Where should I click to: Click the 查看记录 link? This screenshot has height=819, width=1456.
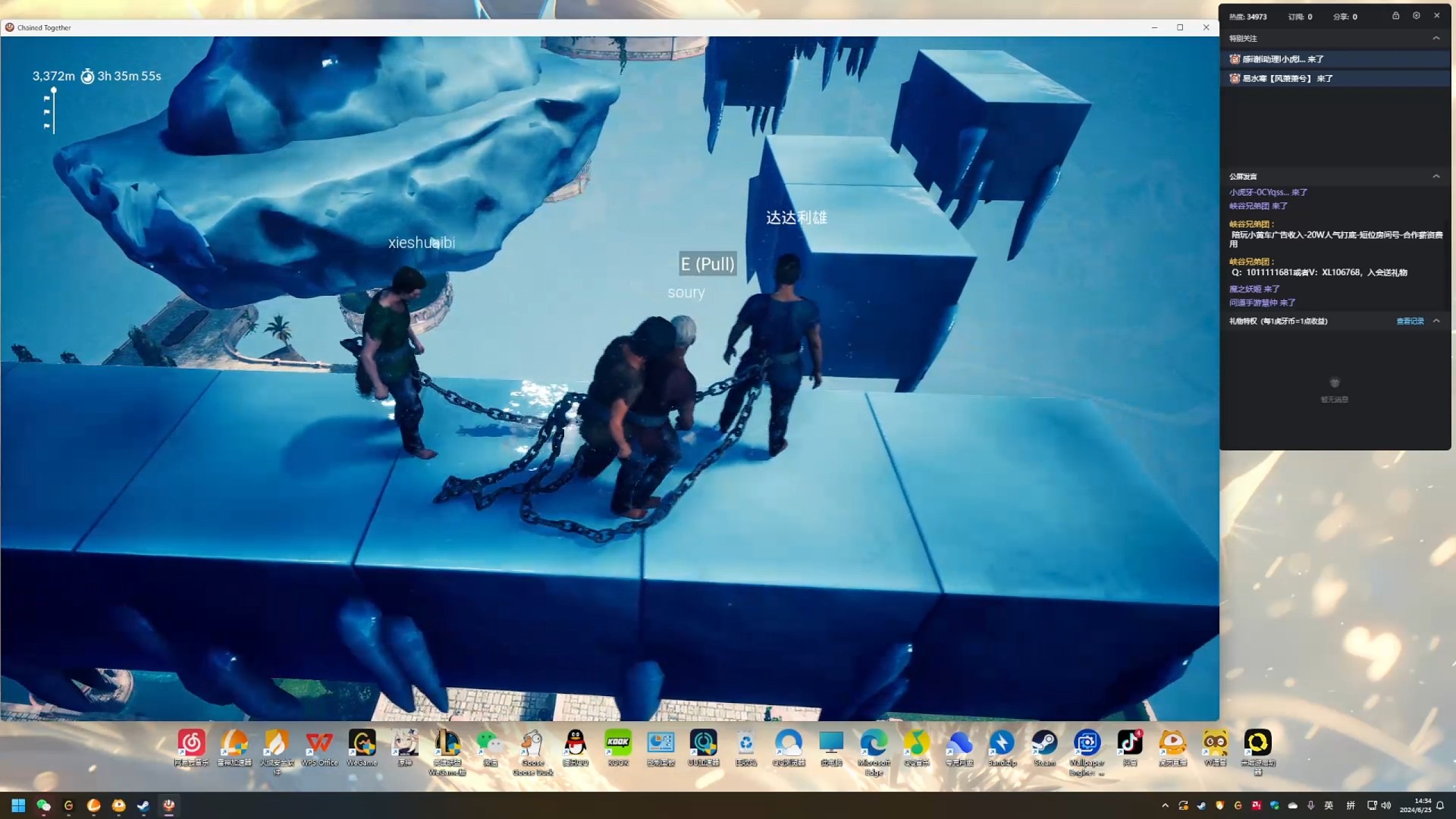[x=1410, y=322]
